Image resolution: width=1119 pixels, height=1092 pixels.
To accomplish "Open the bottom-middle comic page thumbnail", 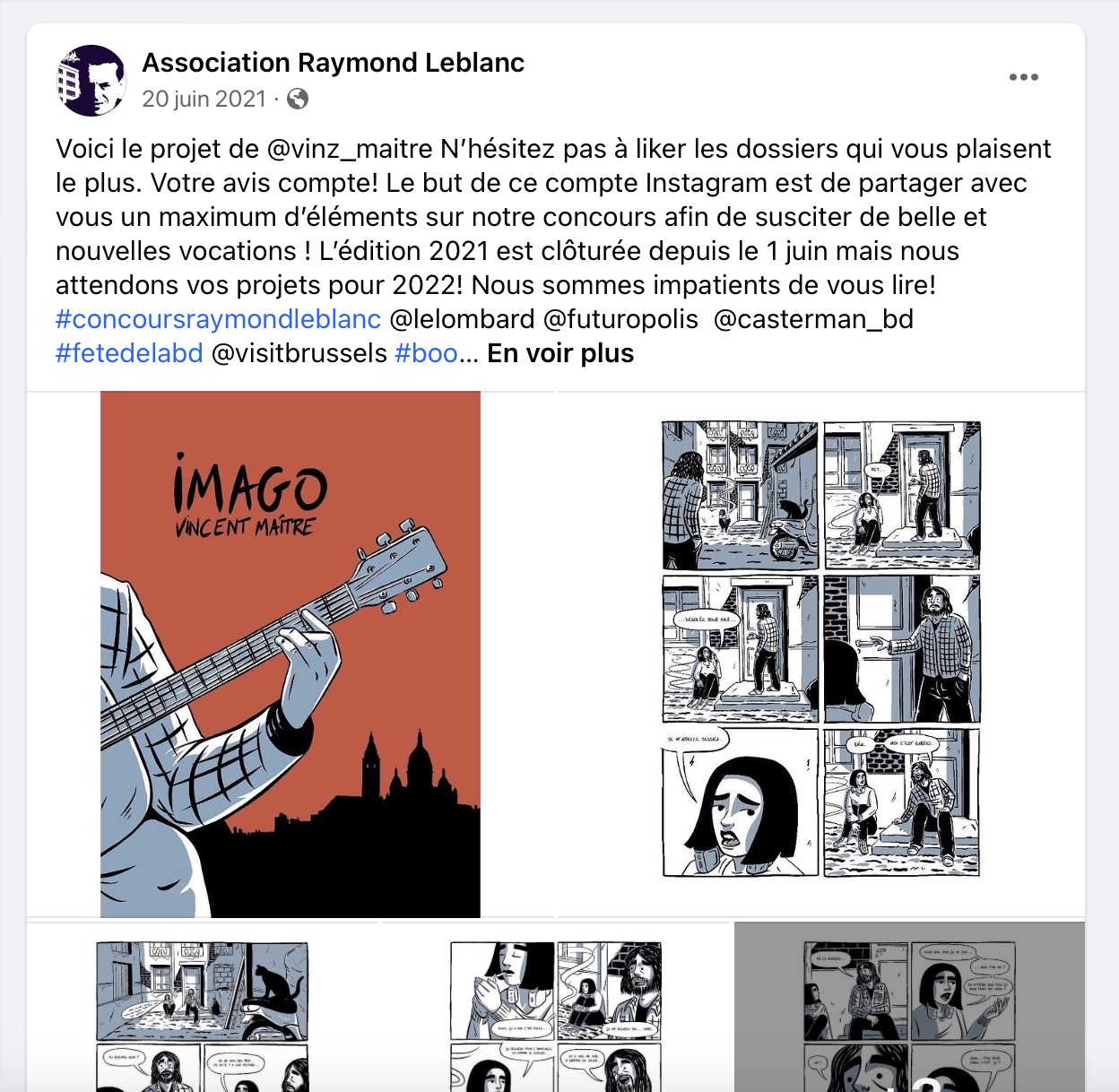I will click(556, 1007).
